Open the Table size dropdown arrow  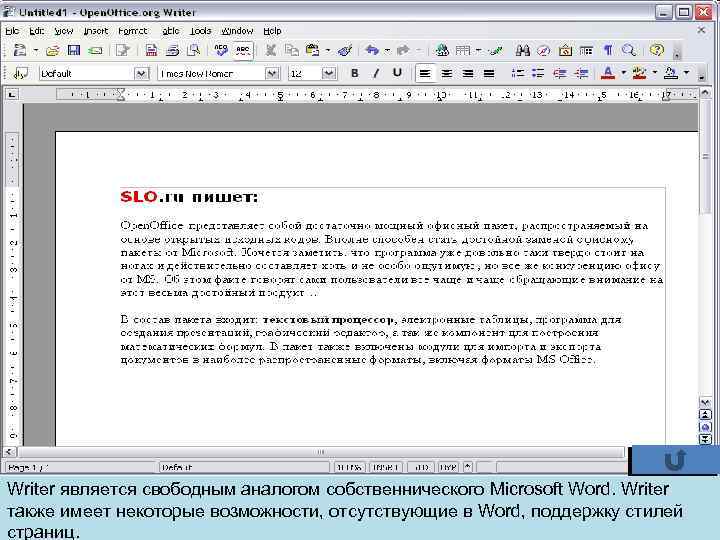tap(478, 50)
